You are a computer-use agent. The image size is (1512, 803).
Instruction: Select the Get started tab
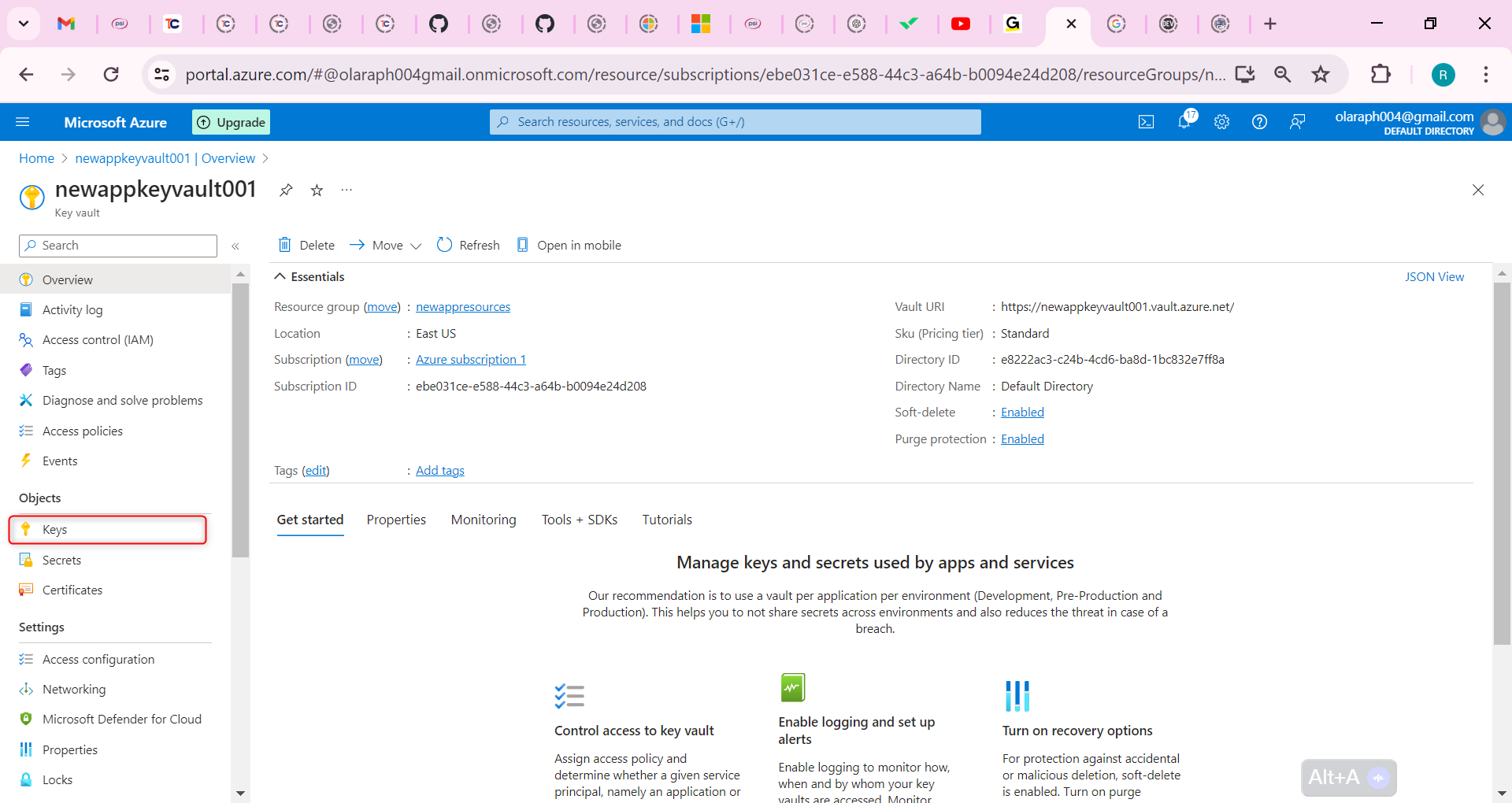pos(310,520)
